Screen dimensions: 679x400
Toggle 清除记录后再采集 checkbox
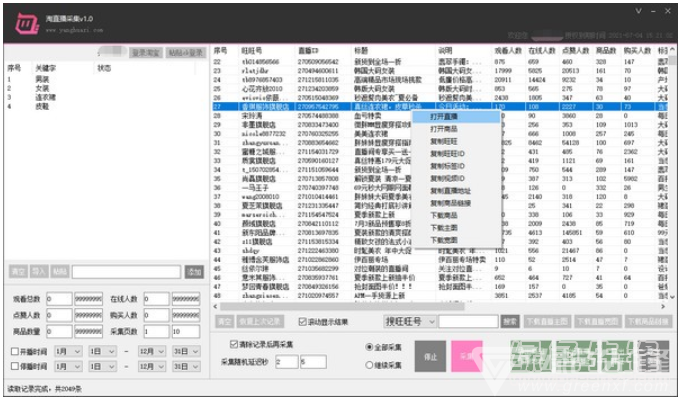point(234,345)
